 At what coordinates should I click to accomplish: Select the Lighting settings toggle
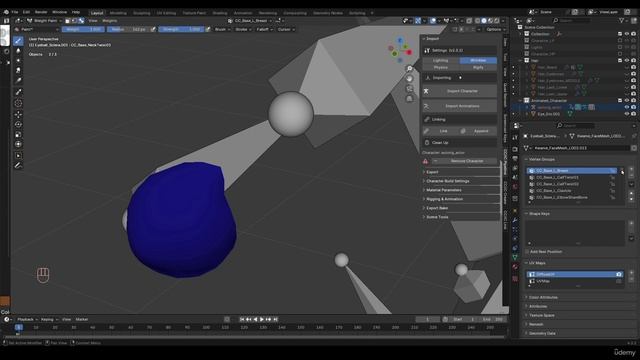(440, 60)
